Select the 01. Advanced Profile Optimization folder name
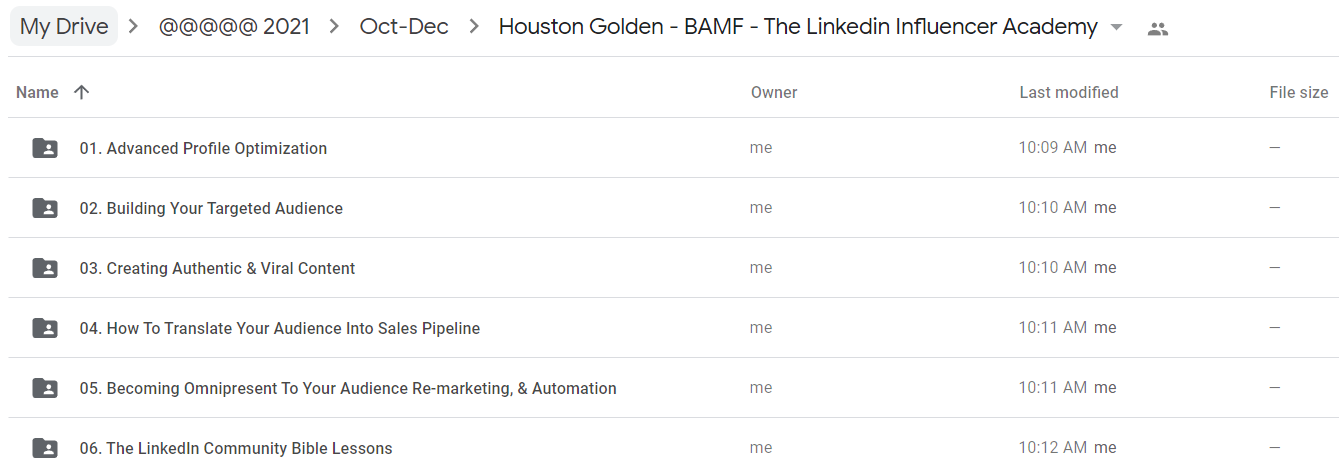Image resolution: width=1339 pixels, height=475 pixels. click(203, 148)
